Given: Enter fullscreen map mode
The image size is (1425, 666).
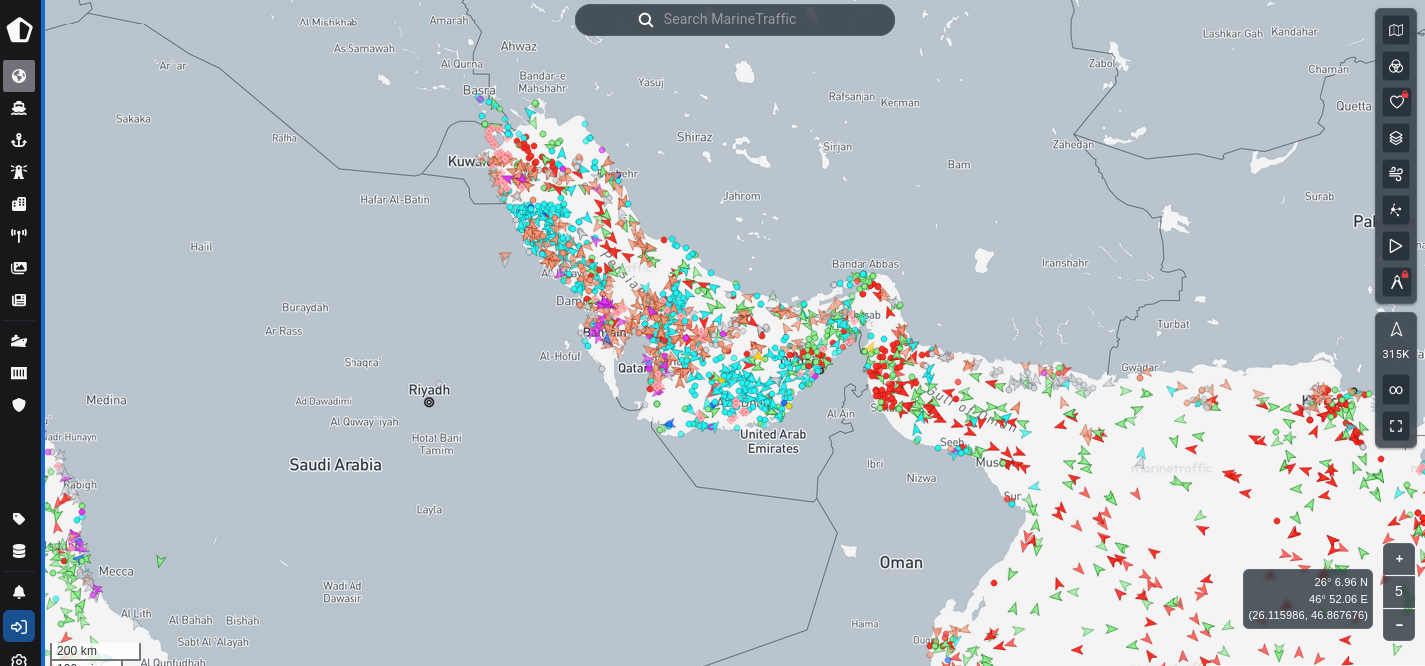Looking at the screenshot, I should pos(1396,426).
